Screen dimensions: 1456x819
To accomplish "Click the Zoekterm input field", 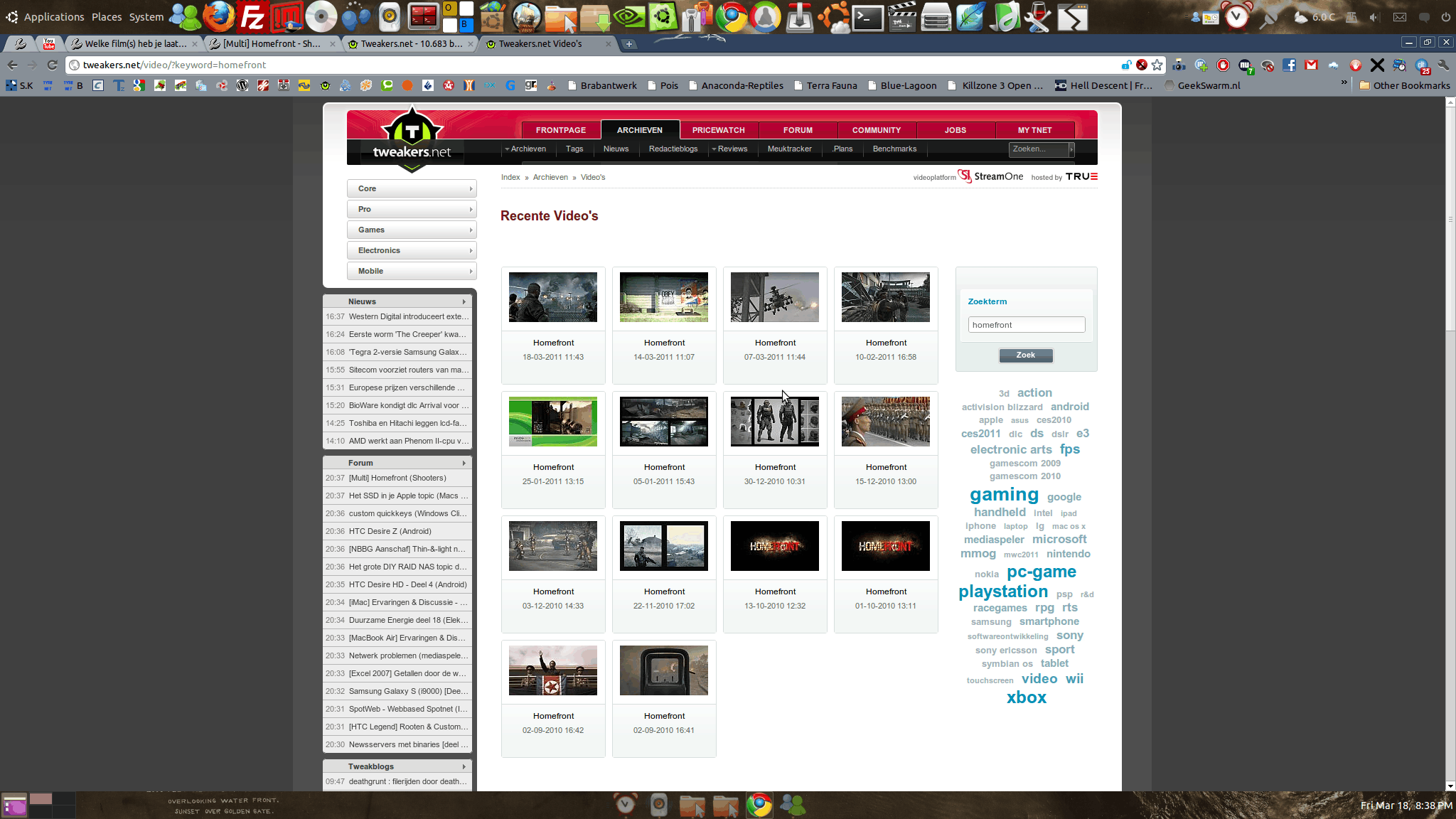I will pos(1026,325).
